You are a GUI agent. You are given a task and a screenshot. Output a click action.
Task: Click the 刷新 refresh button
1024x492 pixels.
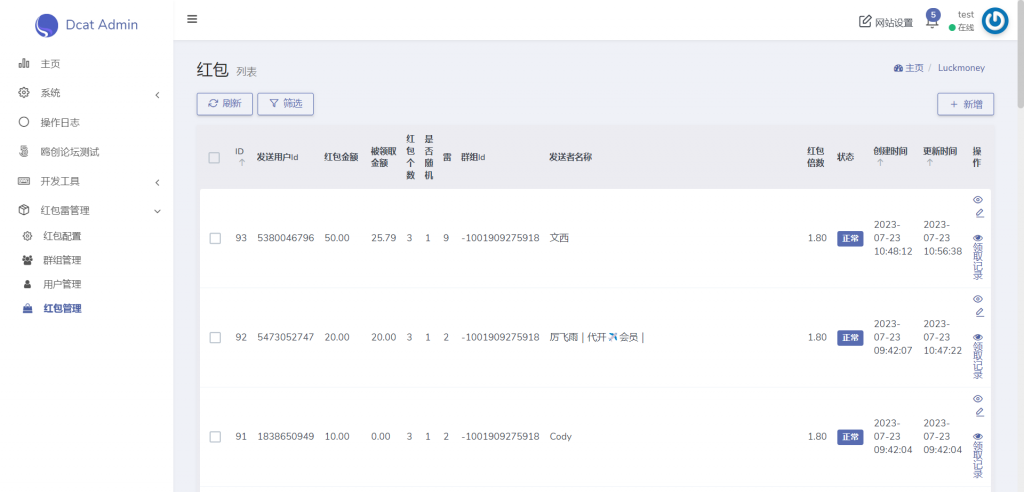pos(225,104)
